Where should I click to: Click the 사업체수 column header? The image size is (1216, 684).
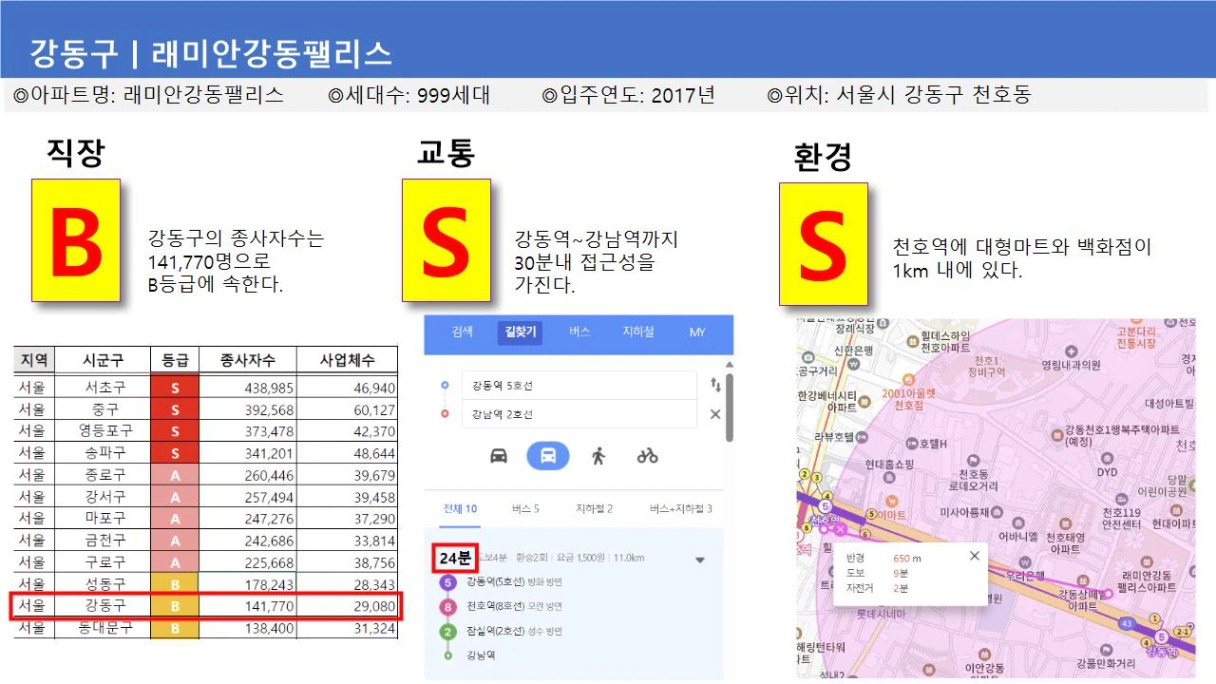tap(348, 360)
